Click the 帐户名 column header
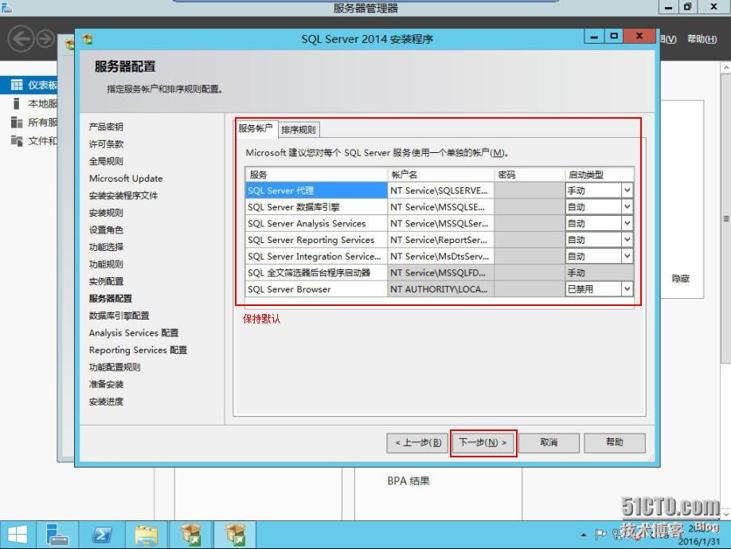The height and width of the screenshot is (549, 731). pyautogui.click(x=440, y=174)
